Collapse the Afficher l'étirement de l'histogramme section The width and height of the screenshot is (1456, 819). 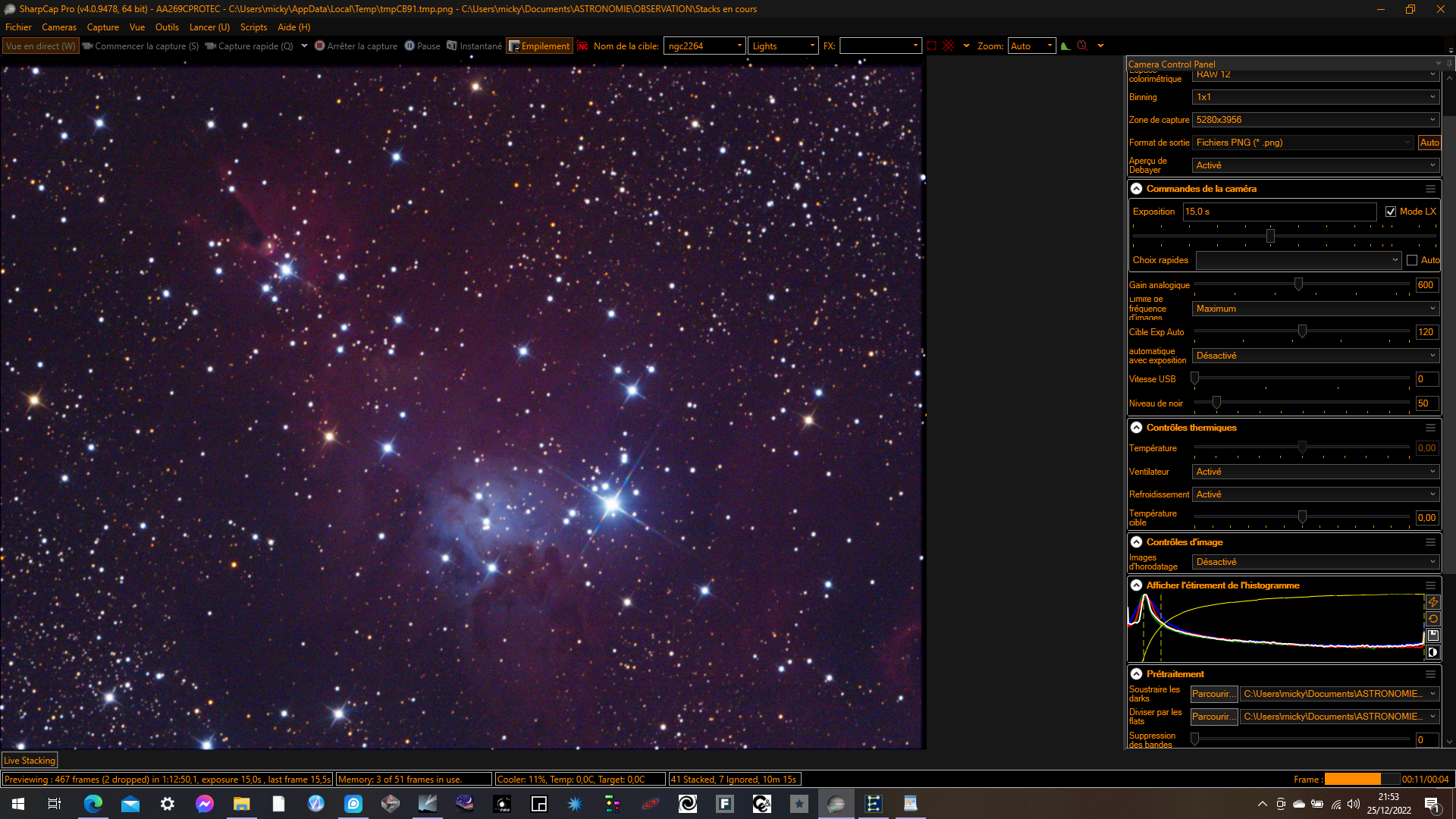click(1137, 585)
